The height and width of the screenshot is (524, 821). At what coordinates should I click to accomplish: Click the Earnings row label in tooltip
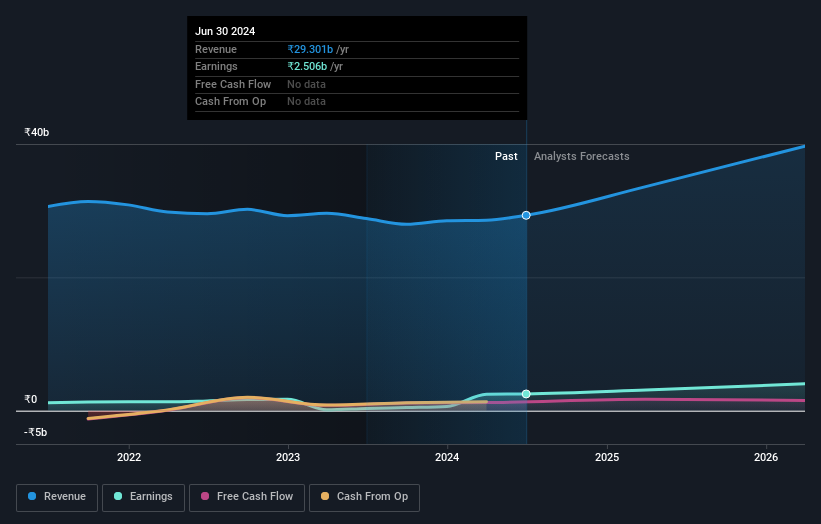(216, 66)
